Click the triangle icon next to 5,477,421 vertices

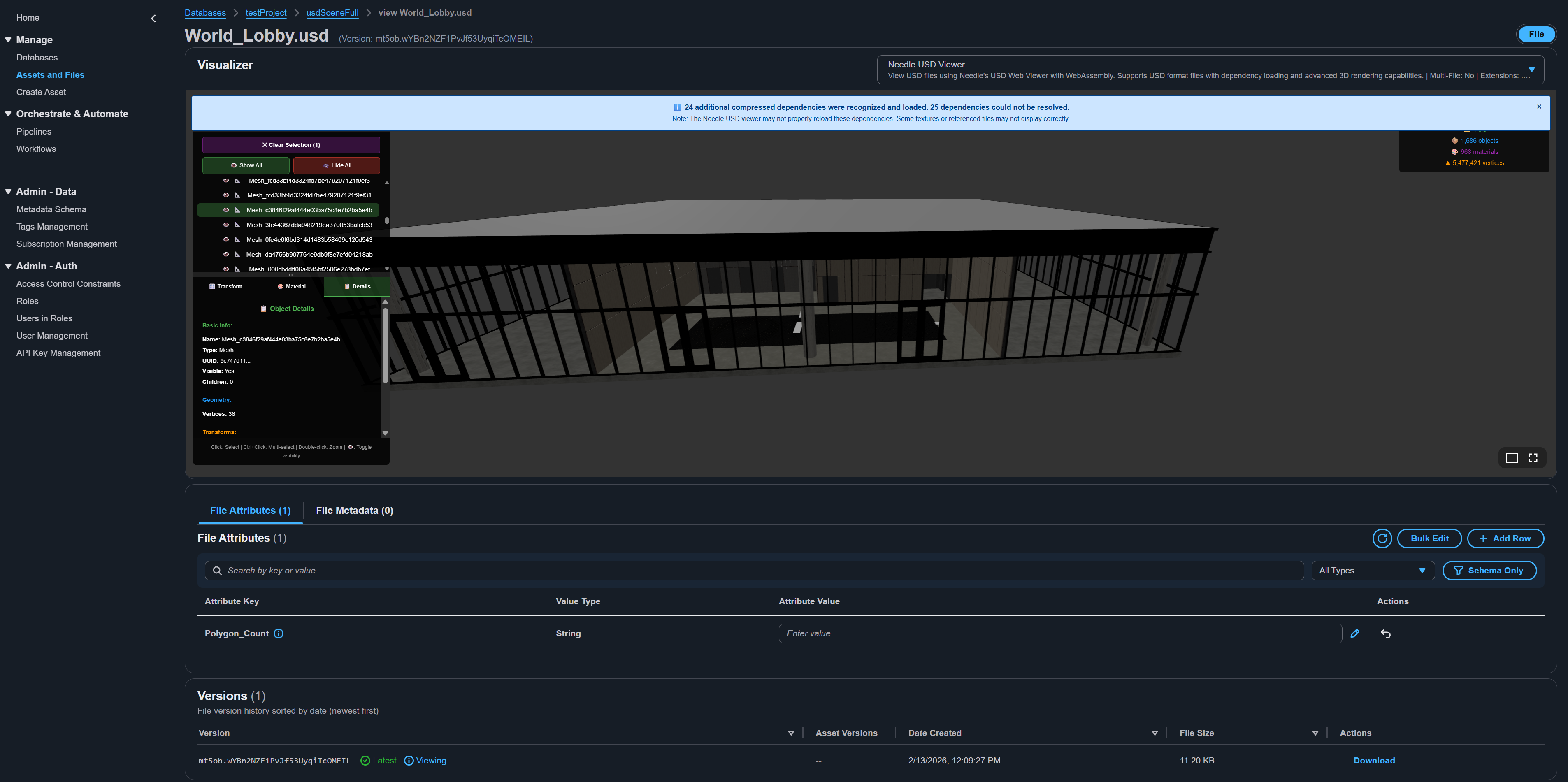(x=1447, y=163)
